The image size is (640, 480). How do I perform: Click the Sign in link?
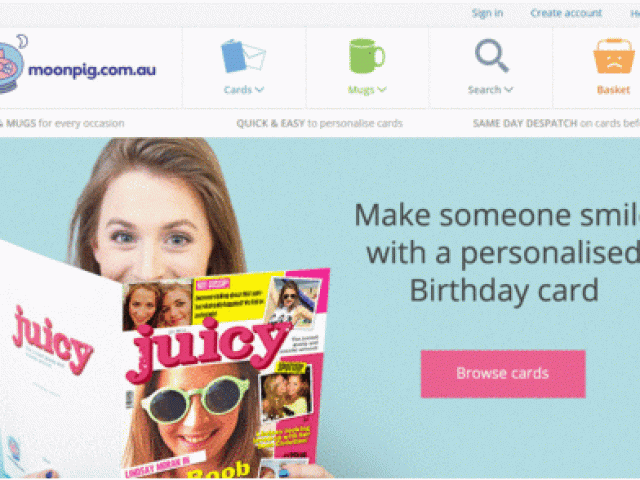click(487, 13)
